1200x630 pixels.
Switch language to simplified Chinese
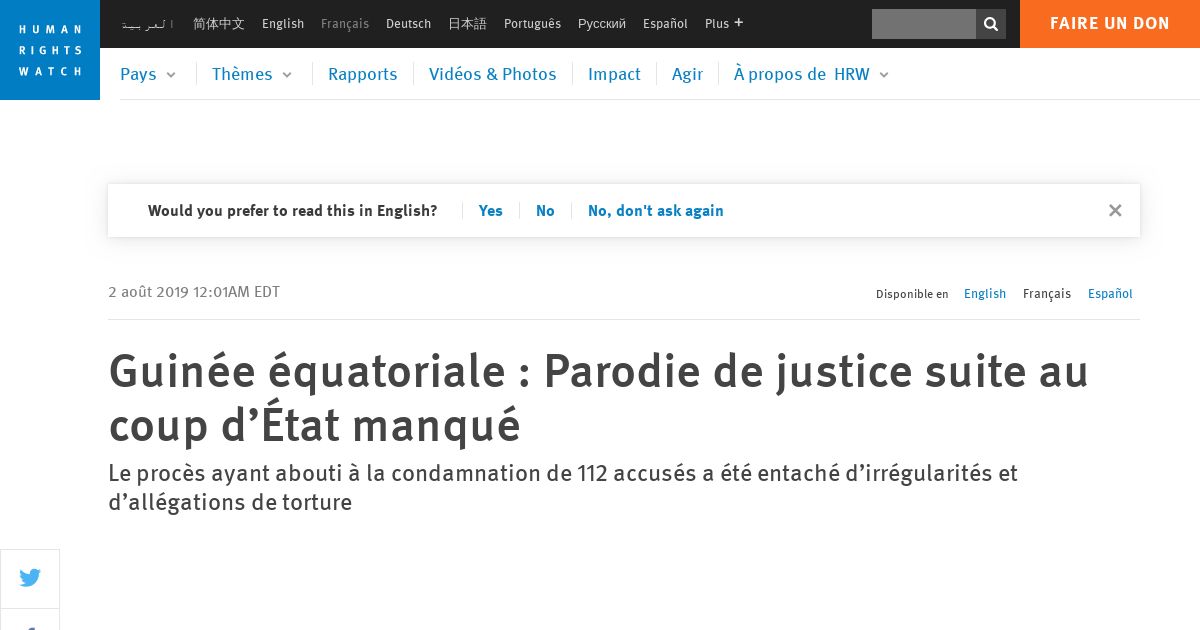coord(219,24)
